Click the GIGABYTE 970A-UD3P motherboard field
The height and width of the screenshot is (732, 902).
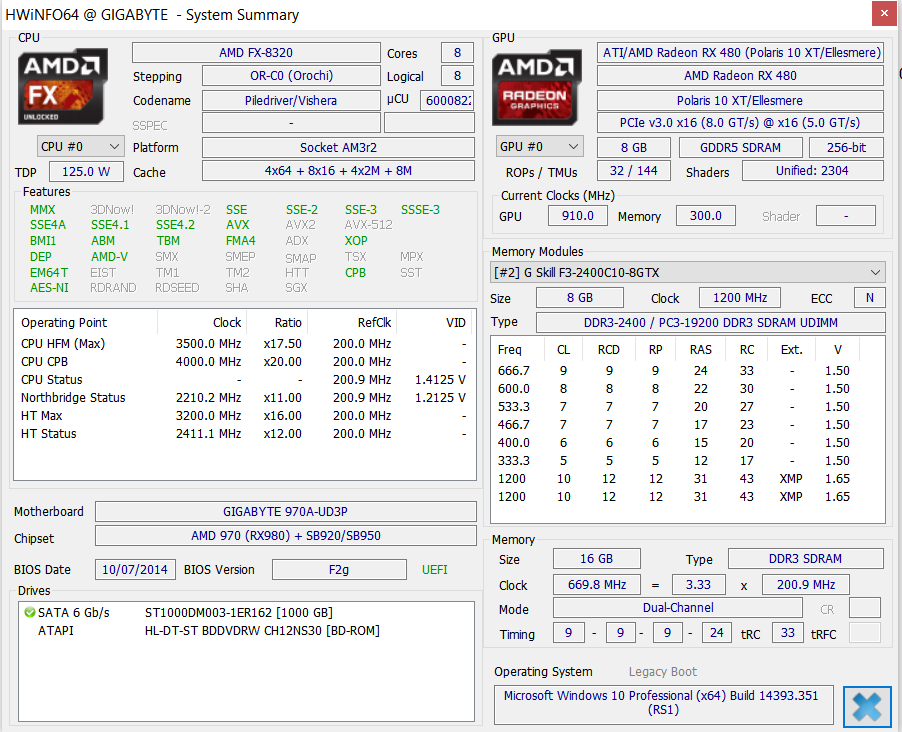click(x=285, y=512)
